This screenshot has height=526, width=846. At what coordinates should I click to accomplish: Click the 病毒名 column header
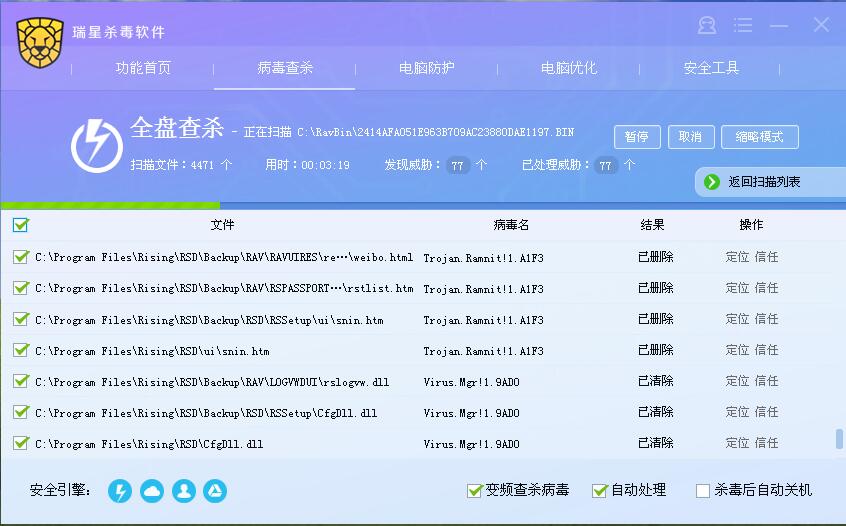[x=511, y=225]
